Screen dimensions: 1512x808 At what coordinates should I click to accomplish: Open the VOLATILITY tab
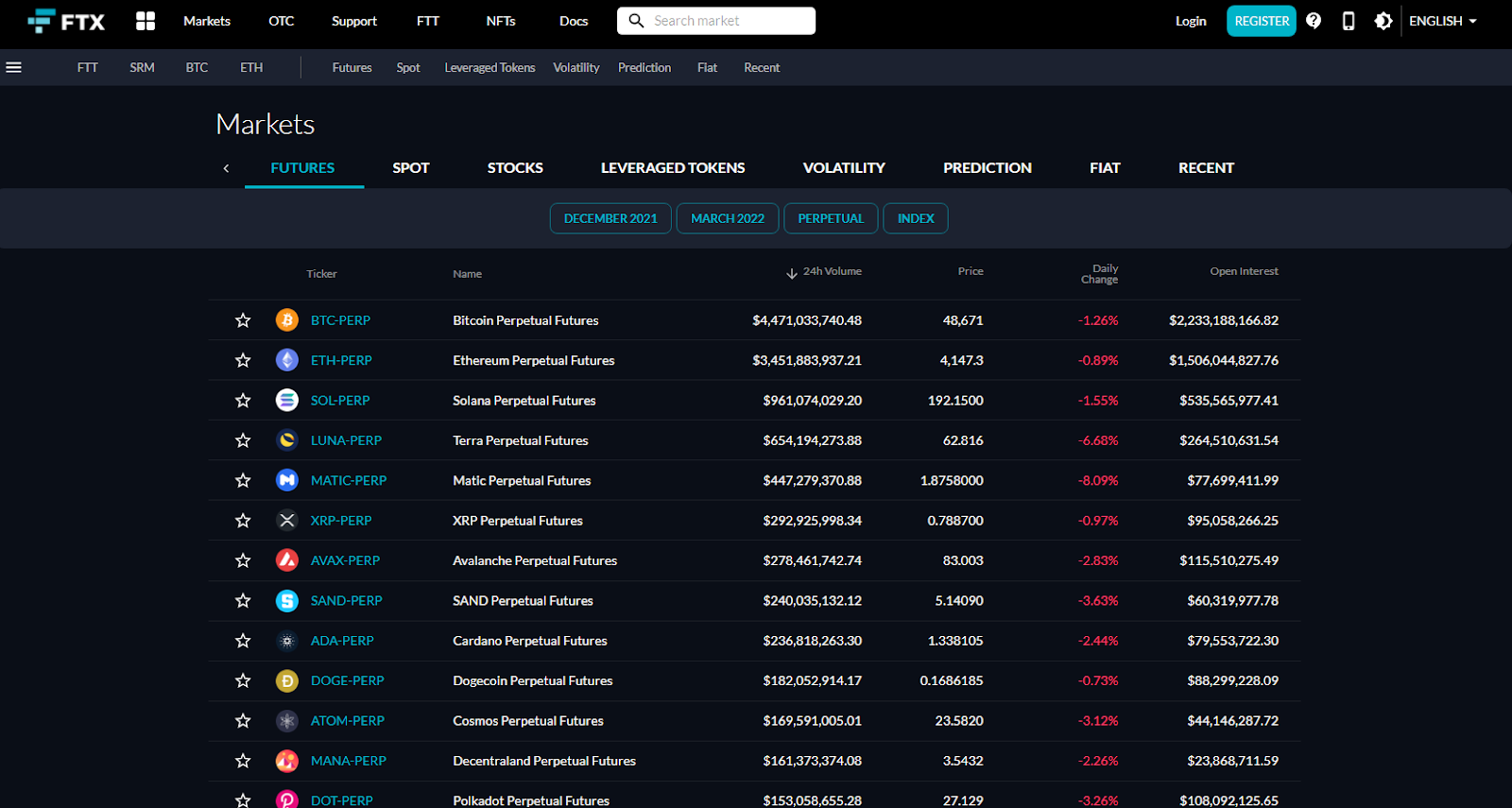[x=844, y=168]
